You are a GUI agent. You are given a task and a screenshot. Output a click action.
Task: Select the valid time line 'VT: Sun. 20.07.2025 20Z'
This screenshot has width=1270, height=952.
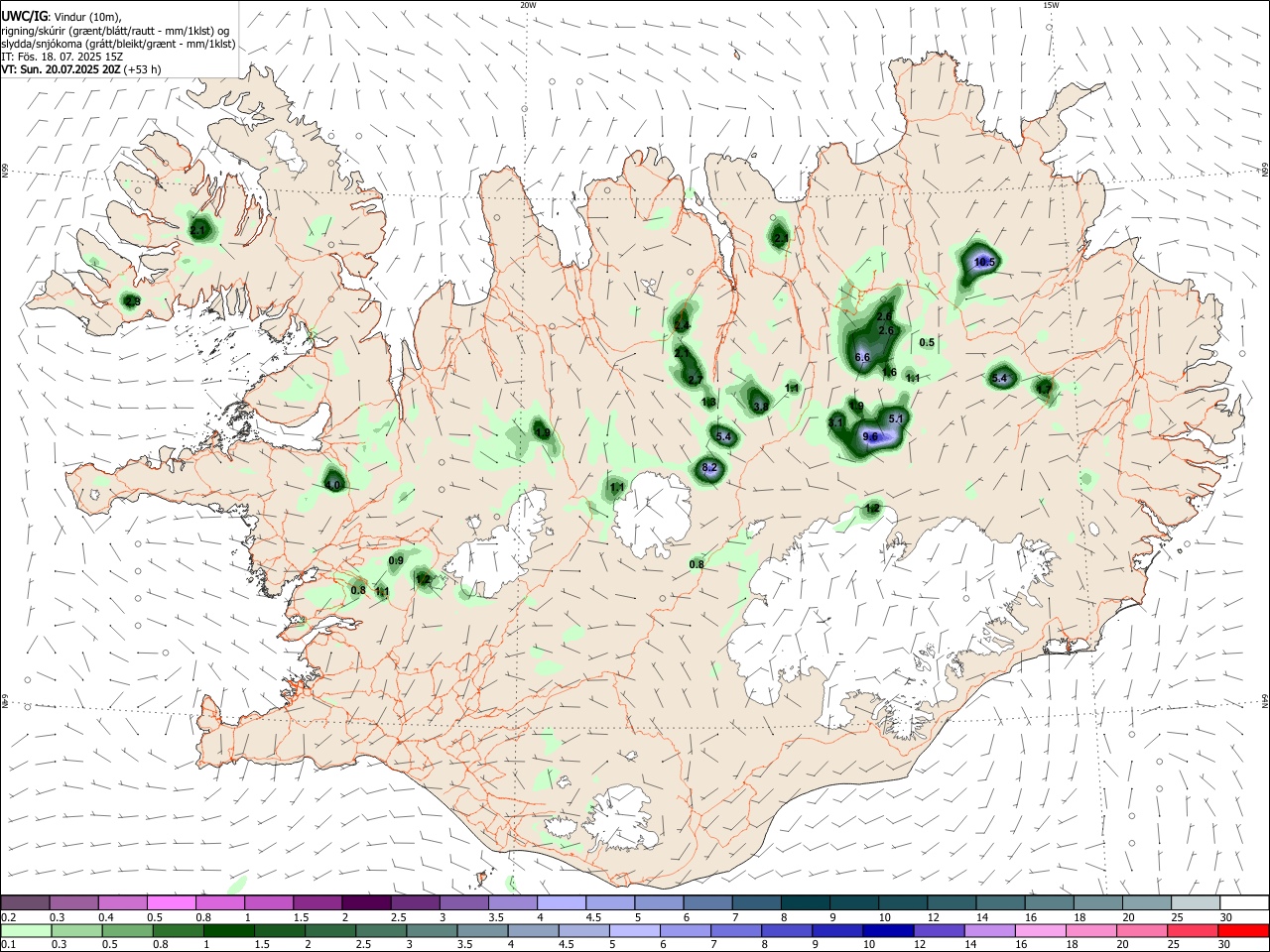(x=62, y=69)
